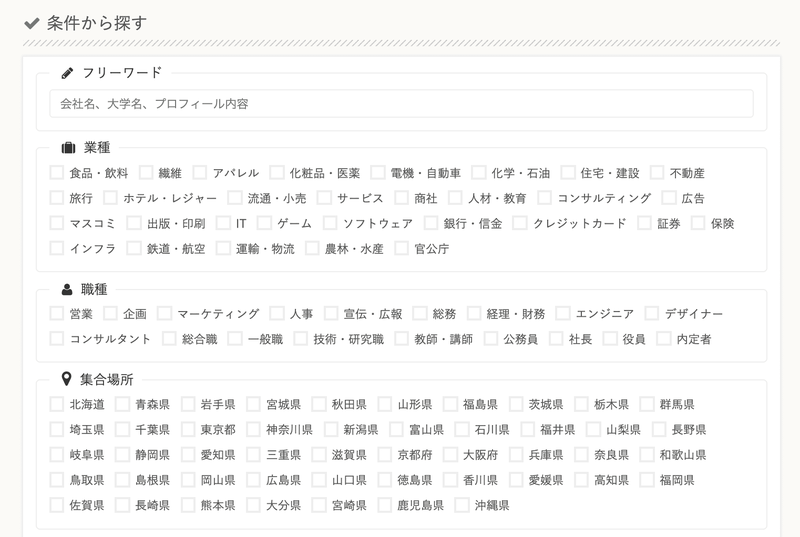Check the 社長 checkbox
Screen dimensions: 800x537
(x=556, y=339)
